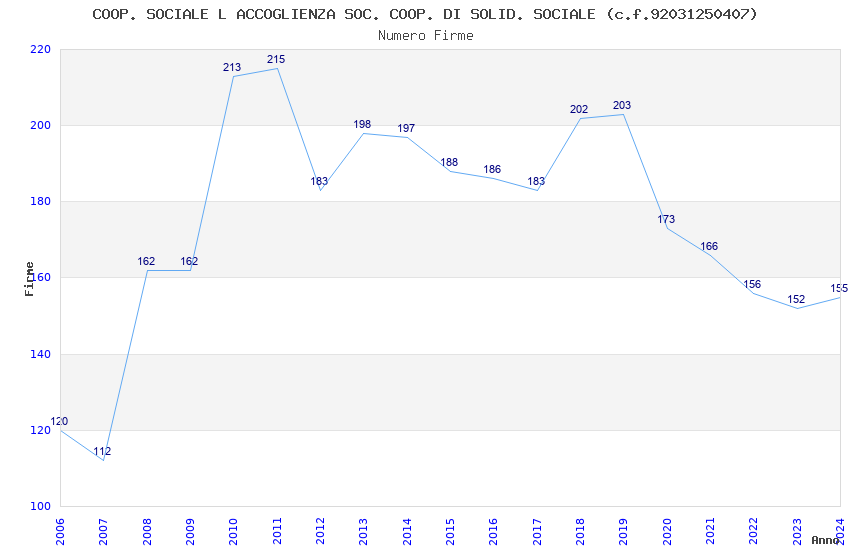850x550 pixels.
Task: Click the data label 202 for 2018
Action: click(x=579, y=109)
